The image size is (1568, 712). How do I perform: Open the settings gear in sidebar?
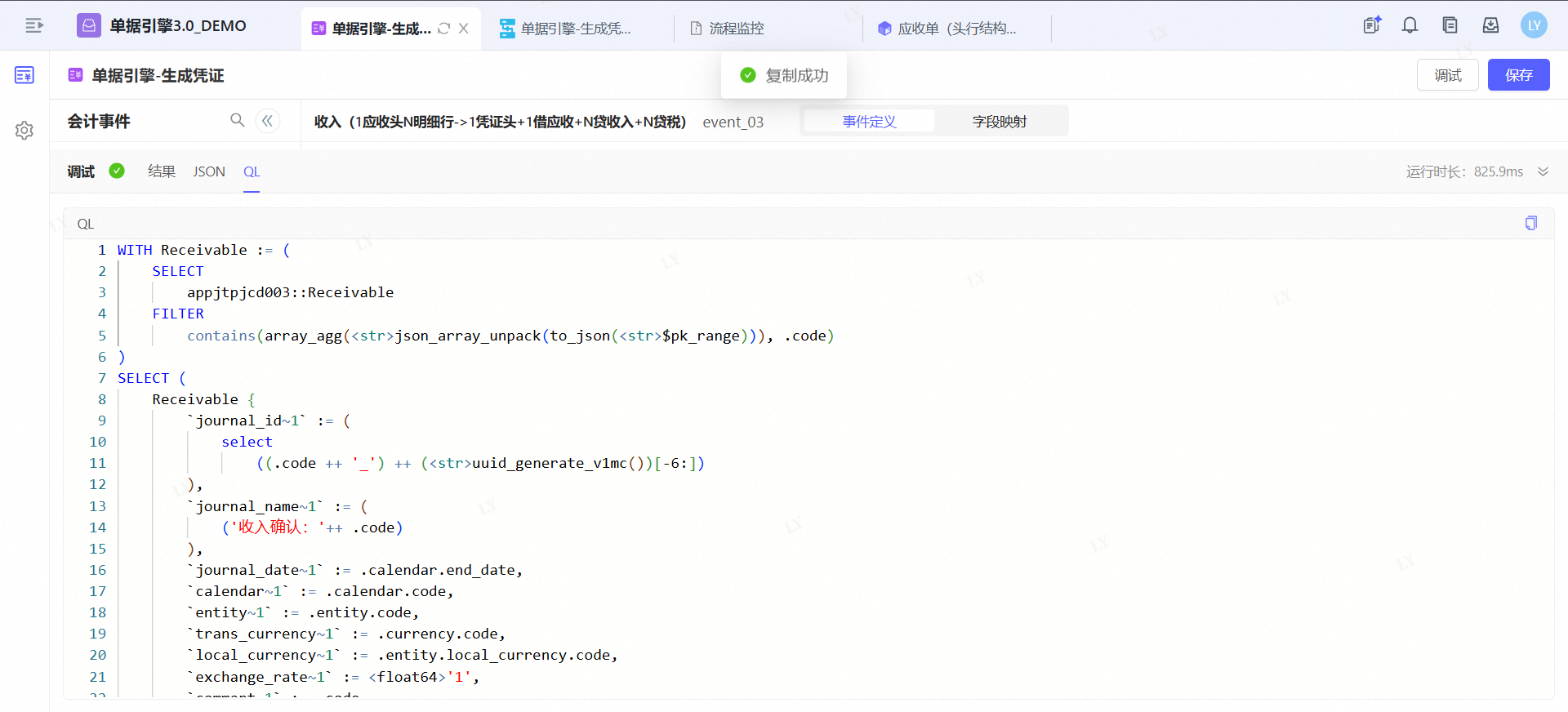pos(24,131)
